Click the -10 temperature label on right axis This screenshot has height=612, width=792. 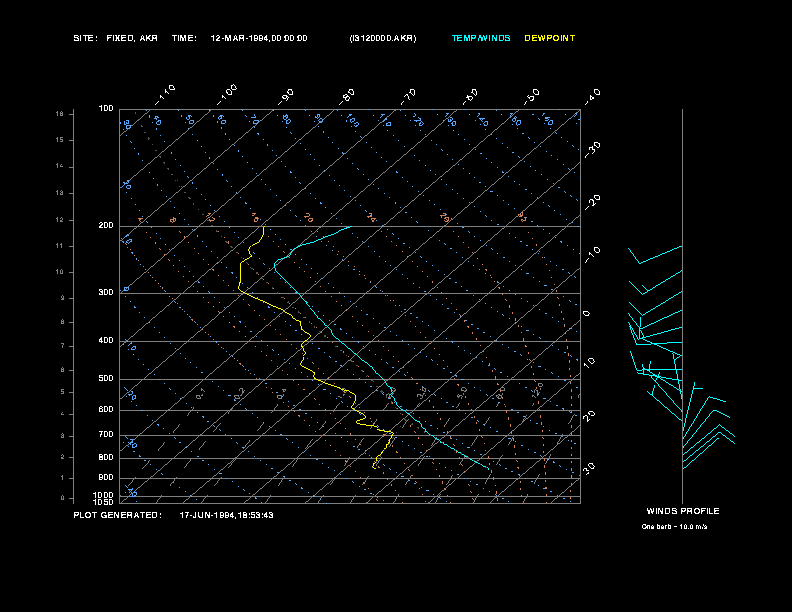(x=592, y=255)
